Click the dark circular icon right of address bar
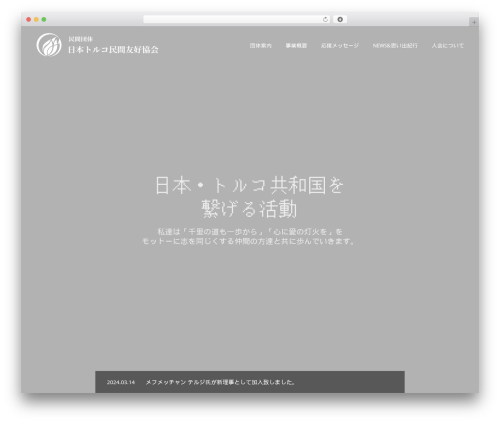500x423 pixels. point(340,20)
